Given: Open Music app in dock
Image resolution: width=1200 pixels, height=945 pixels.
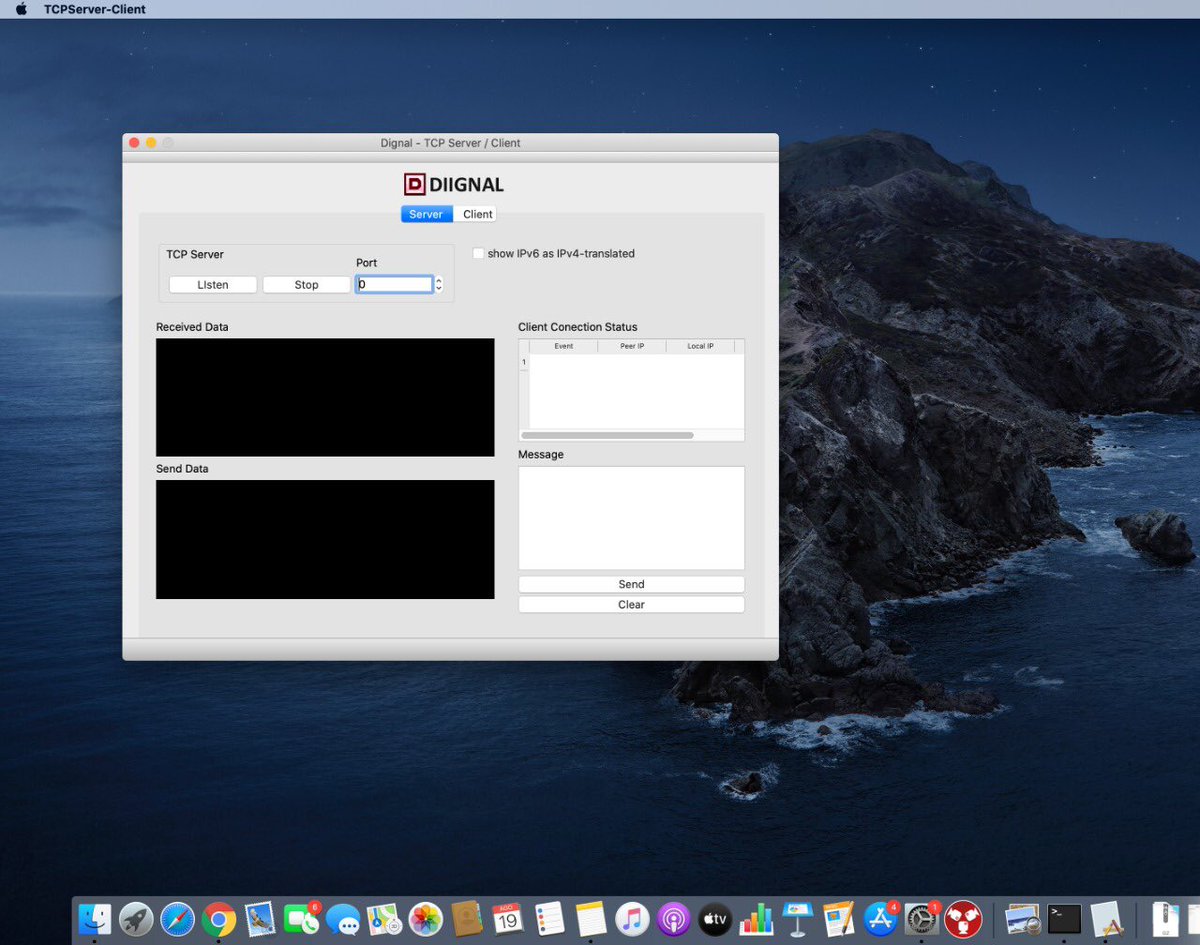Looking at the screenshot, I should pyautogui.click(x=632, y=919).
